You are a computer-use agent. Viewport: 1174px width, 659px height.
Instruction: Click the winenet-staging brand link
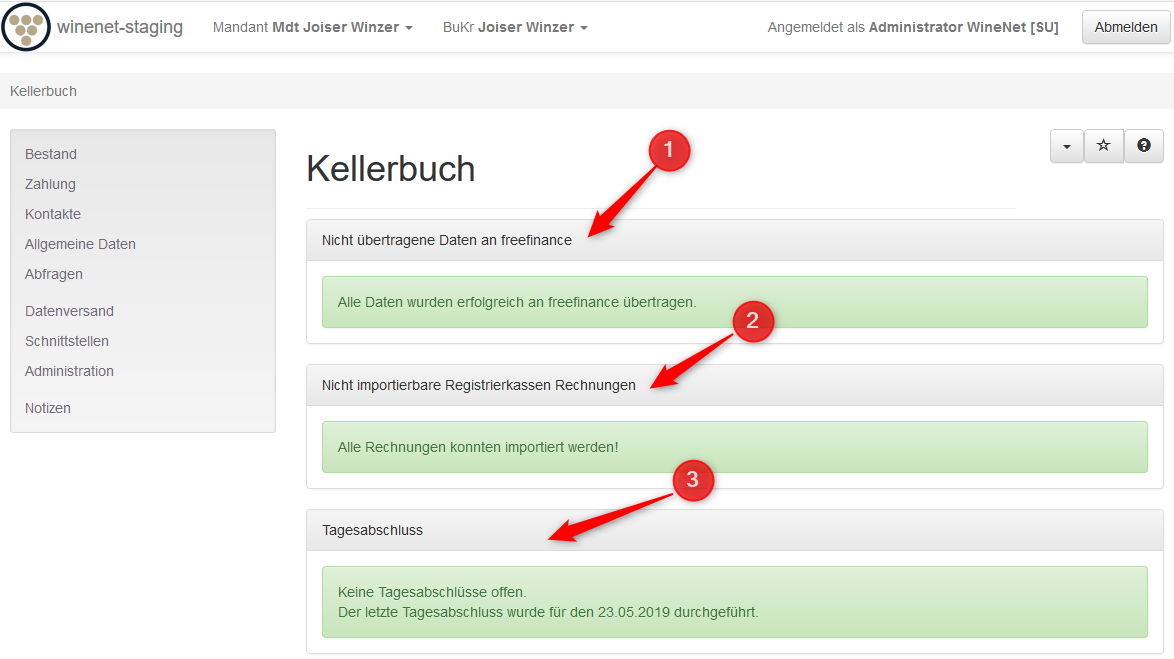coord(120,27)
